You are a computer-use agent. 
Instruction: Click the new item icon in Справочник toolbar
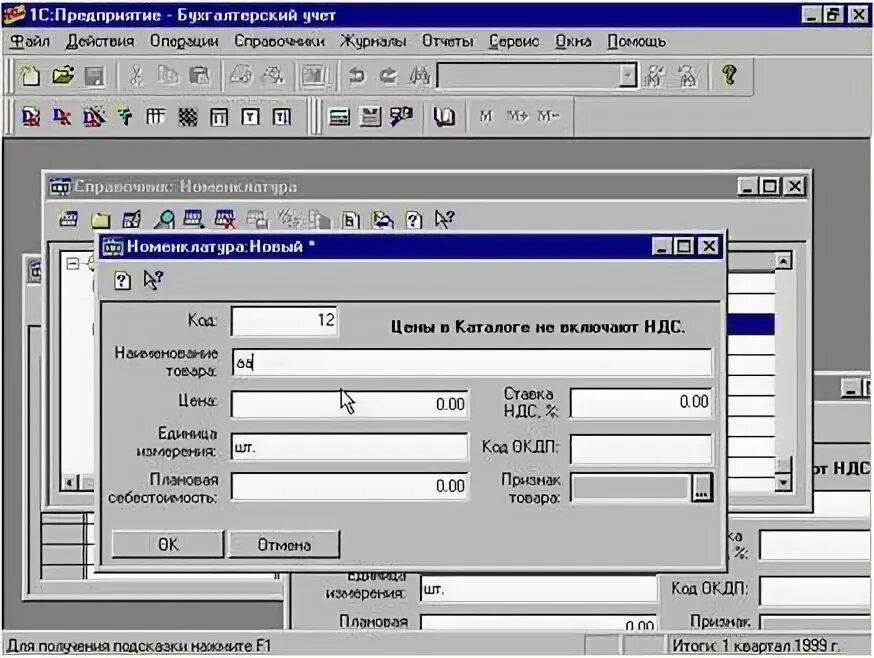tap(69, 219)
